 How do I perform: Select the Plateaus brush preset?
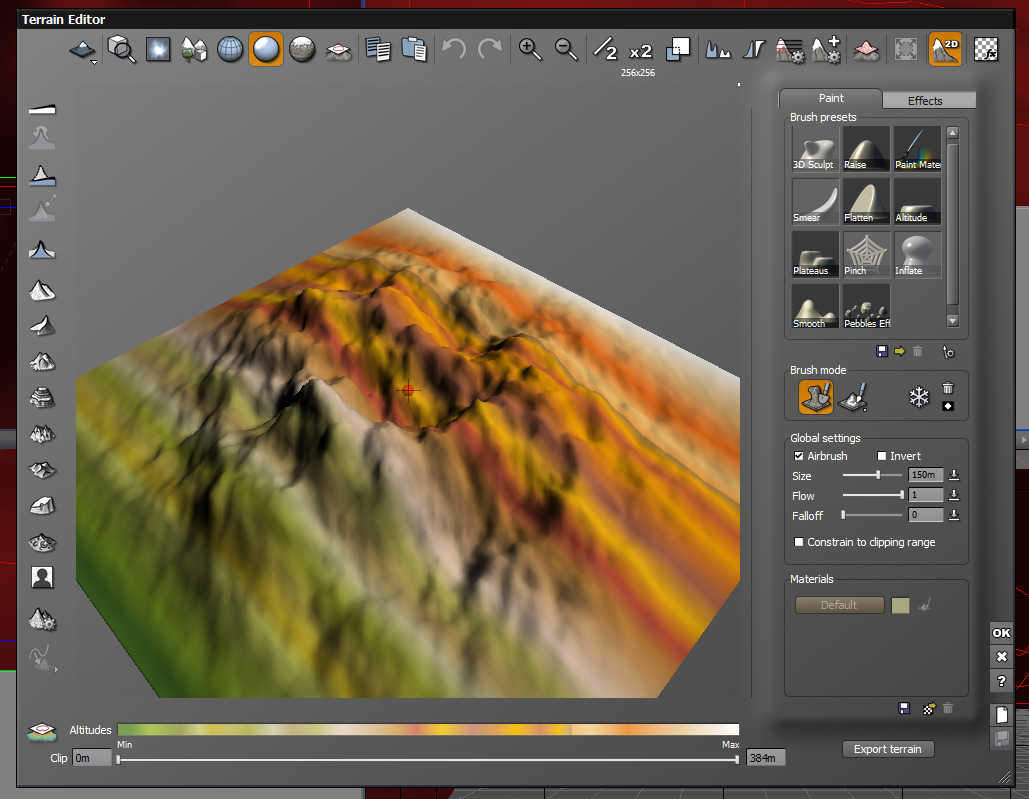point(815,255)
